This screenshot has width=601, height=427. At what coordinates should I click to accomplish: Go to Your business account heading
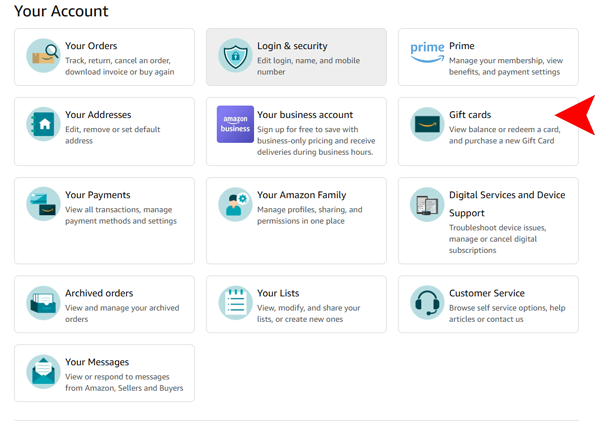point(305,115)
